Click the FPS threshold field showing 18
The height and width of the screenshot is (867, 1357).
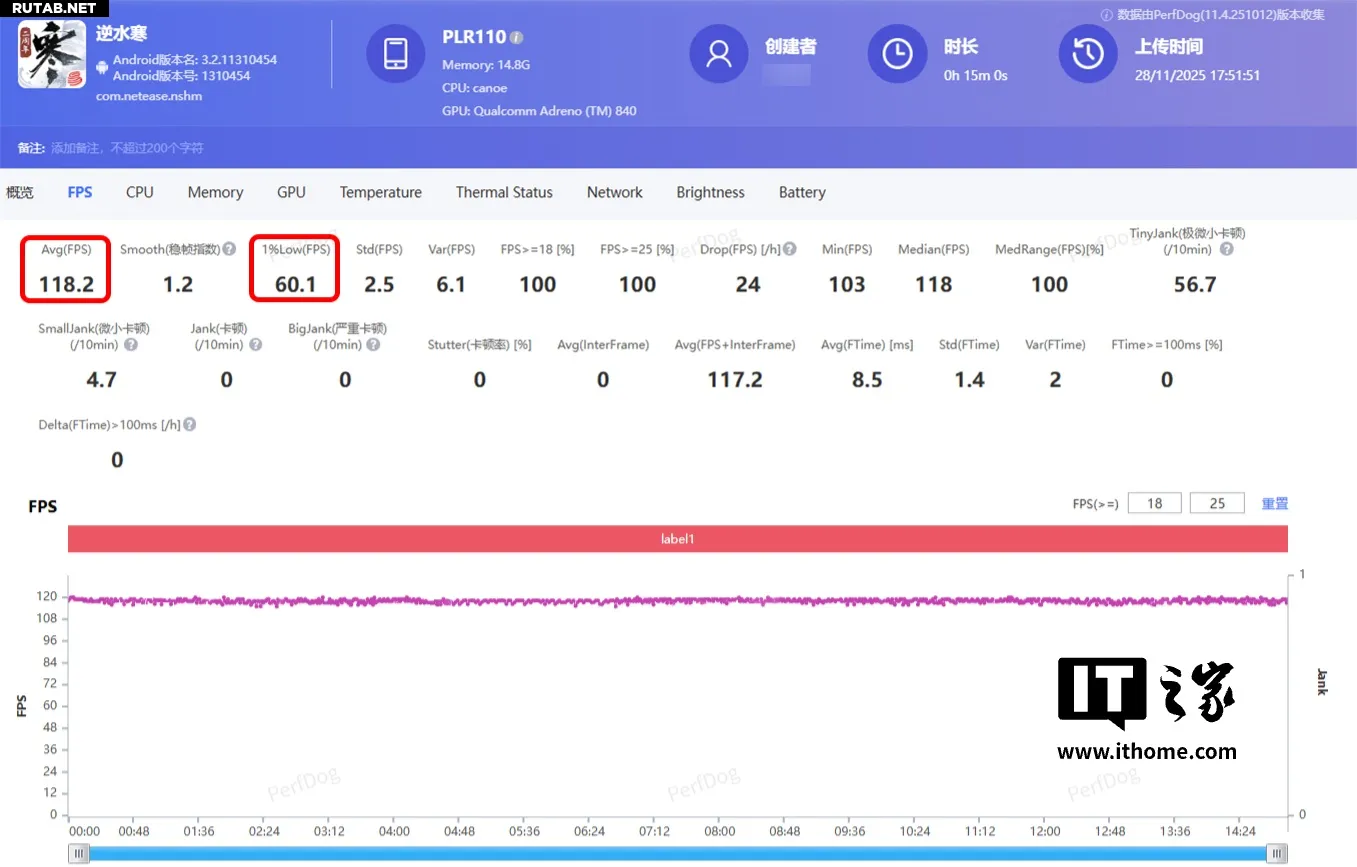tap(1154, 503)
